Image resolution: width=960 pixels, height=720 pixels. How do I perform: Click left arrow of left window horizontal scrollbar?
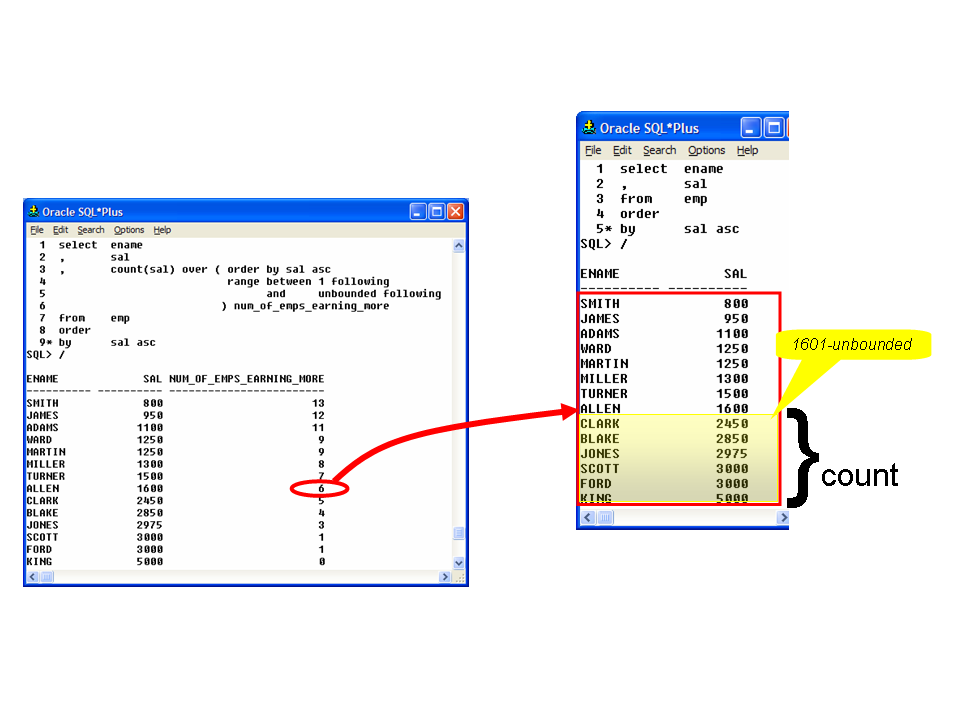32,577
